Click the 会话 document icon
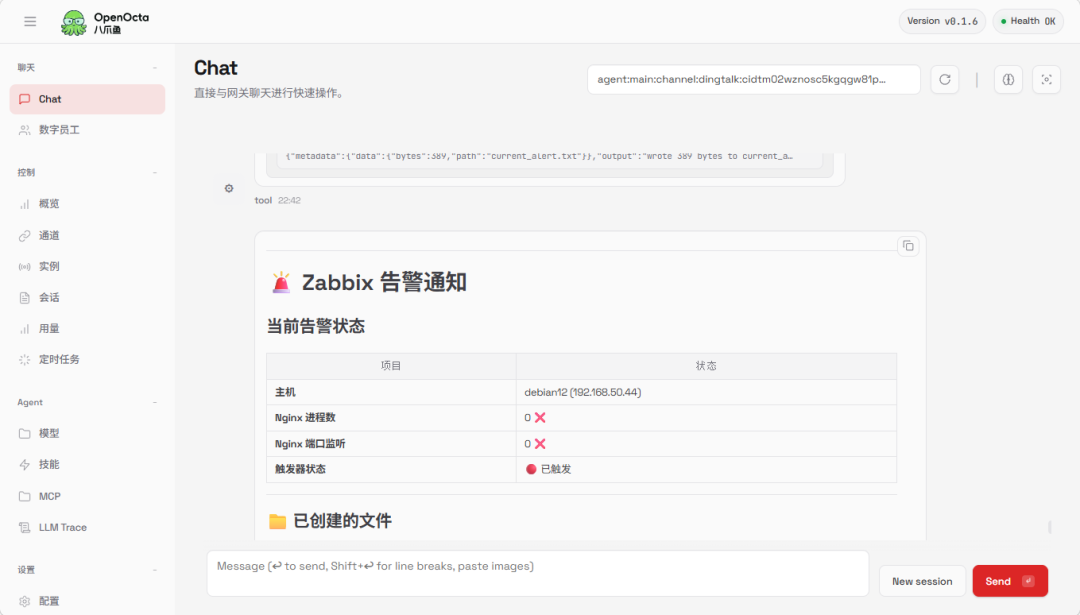Viewport: 1080px width, 615px height. point(25,298)
